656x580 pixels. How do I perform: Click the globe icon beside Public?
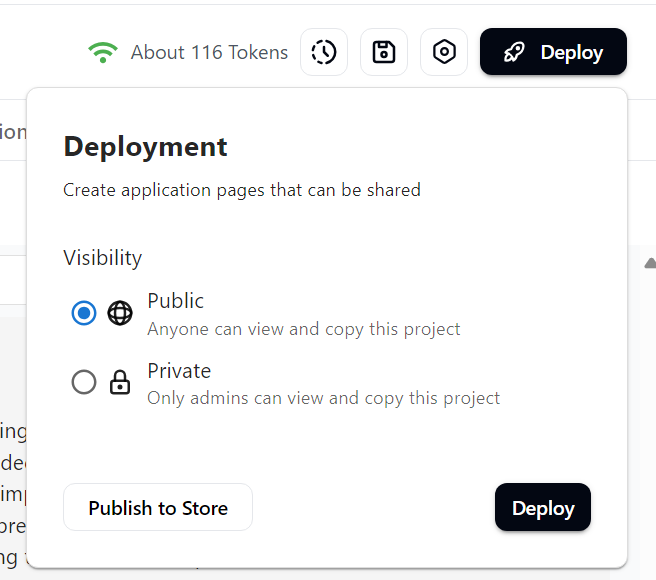tap(120, 313)
